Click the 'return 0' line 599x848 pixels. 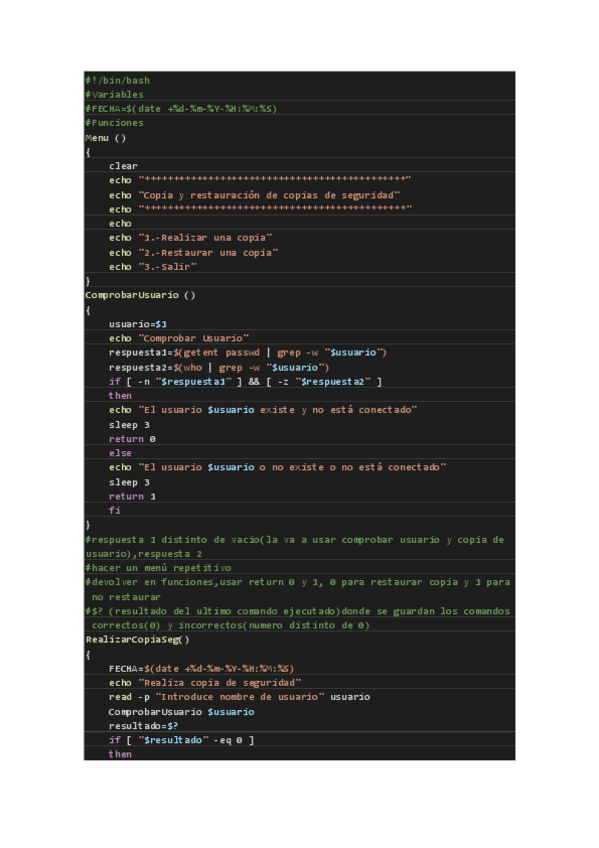(132, 439)
